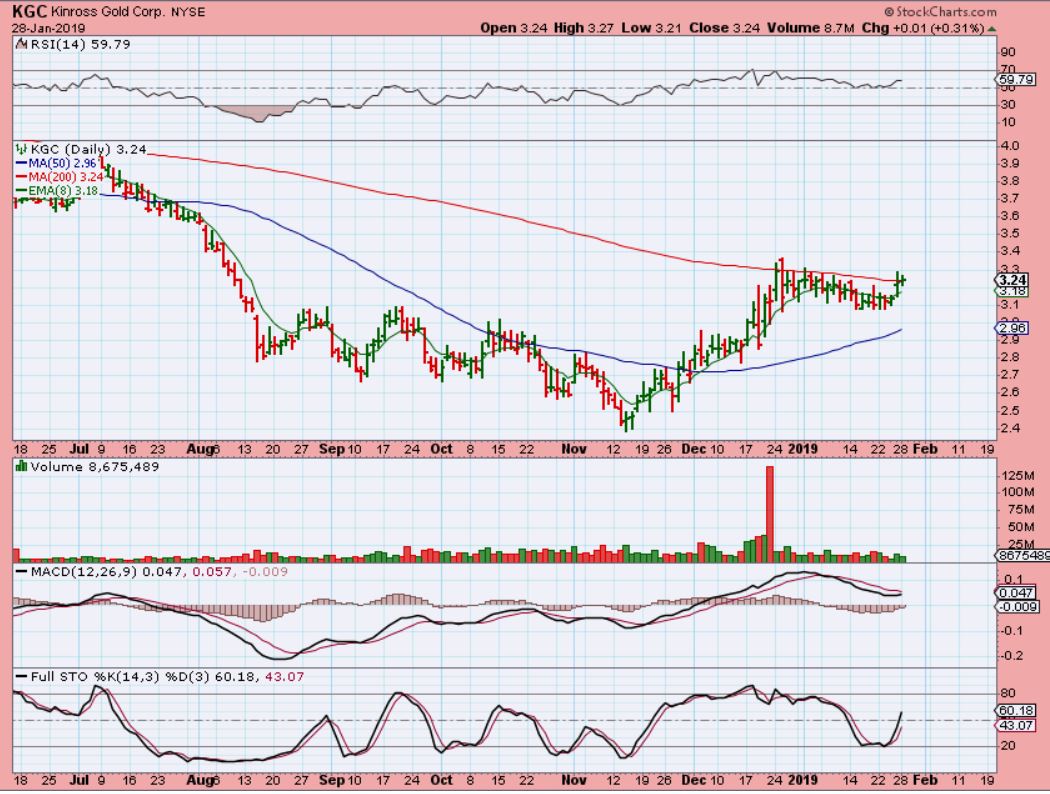
Task: Click the Close 3.24 value
Action: point(725,28)
